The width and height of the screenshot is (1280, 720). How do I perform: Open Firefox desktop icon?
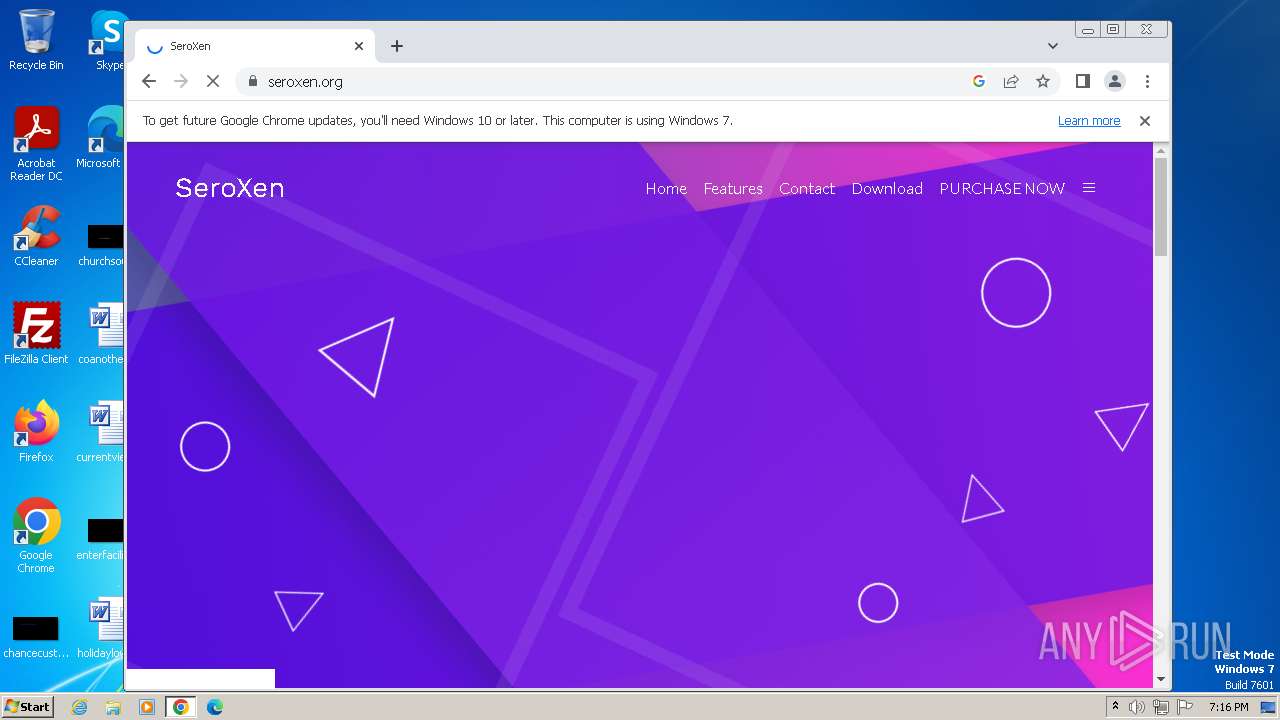[36, 432]
